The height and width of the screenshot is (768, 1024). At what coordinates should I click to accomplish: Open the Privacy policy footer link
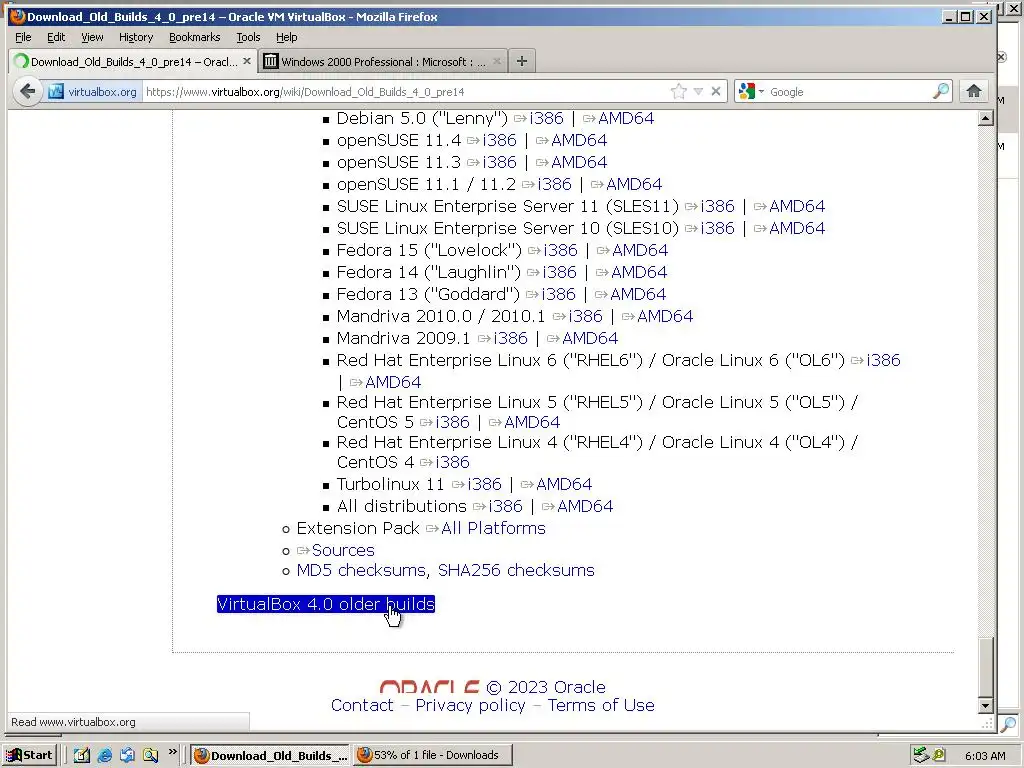point(470,705)
